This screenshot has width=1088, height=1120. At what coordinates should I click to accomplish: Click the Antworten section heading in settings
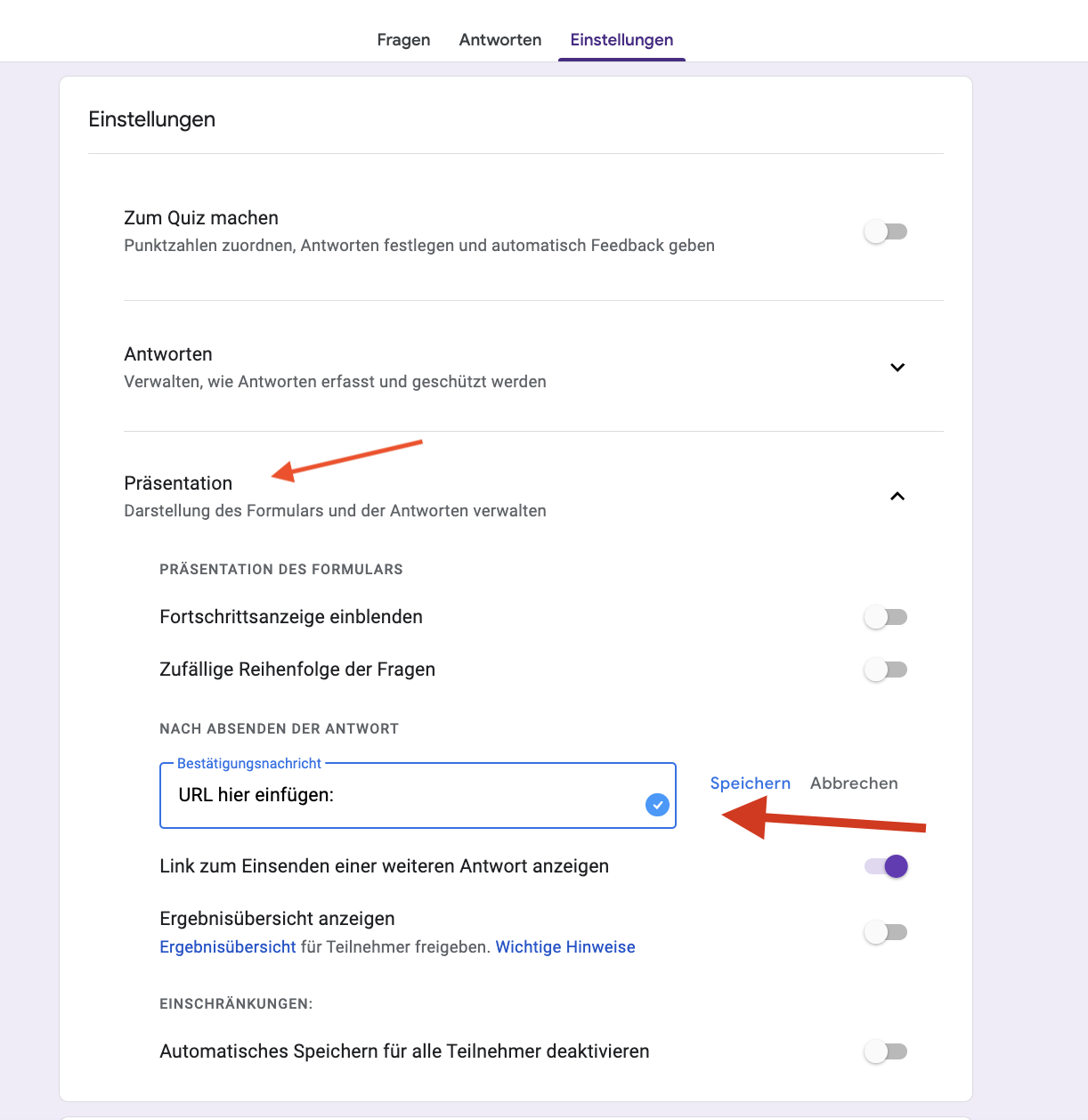point(168,354)
